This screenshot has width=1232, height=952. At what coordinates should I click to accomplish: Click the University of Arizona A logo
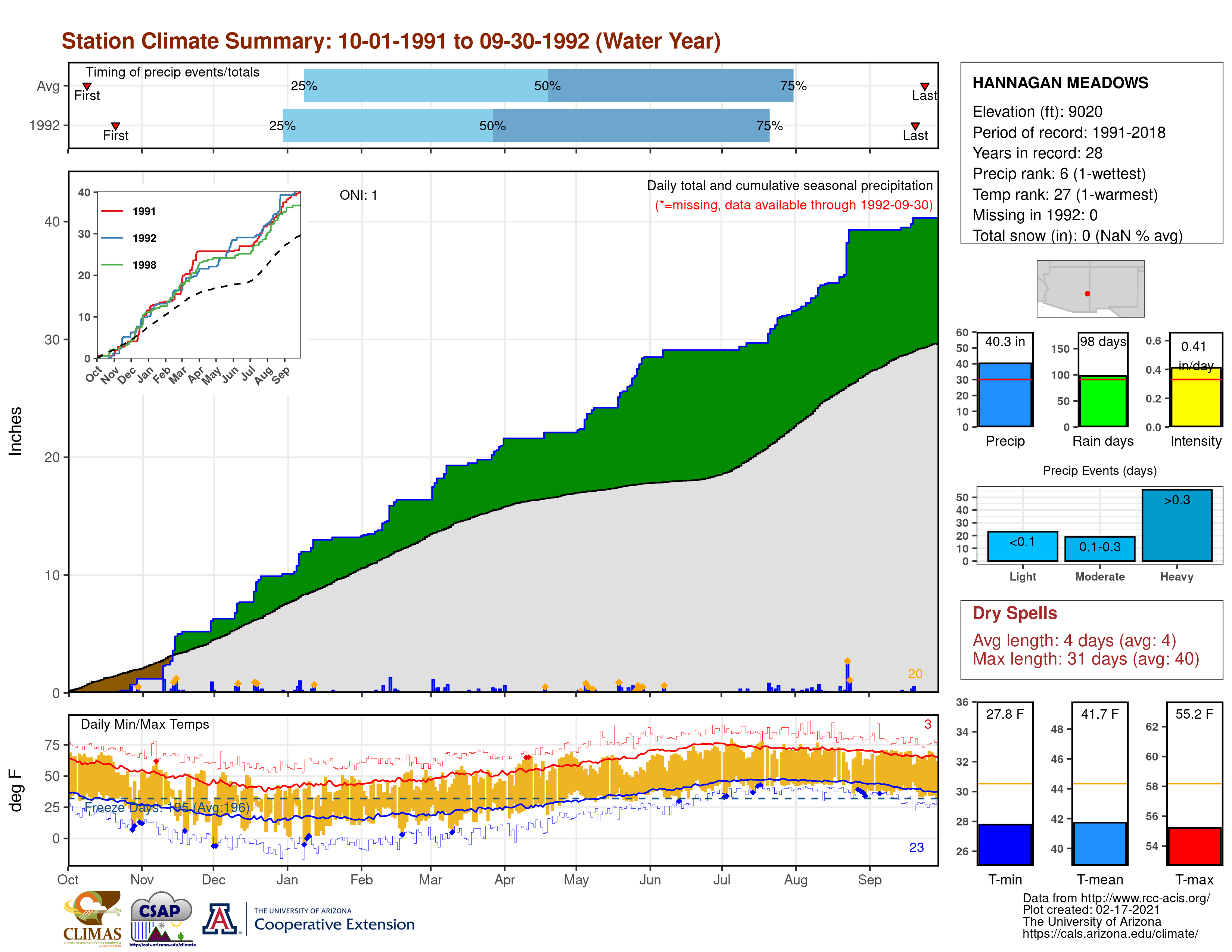[x=221, y=919]
